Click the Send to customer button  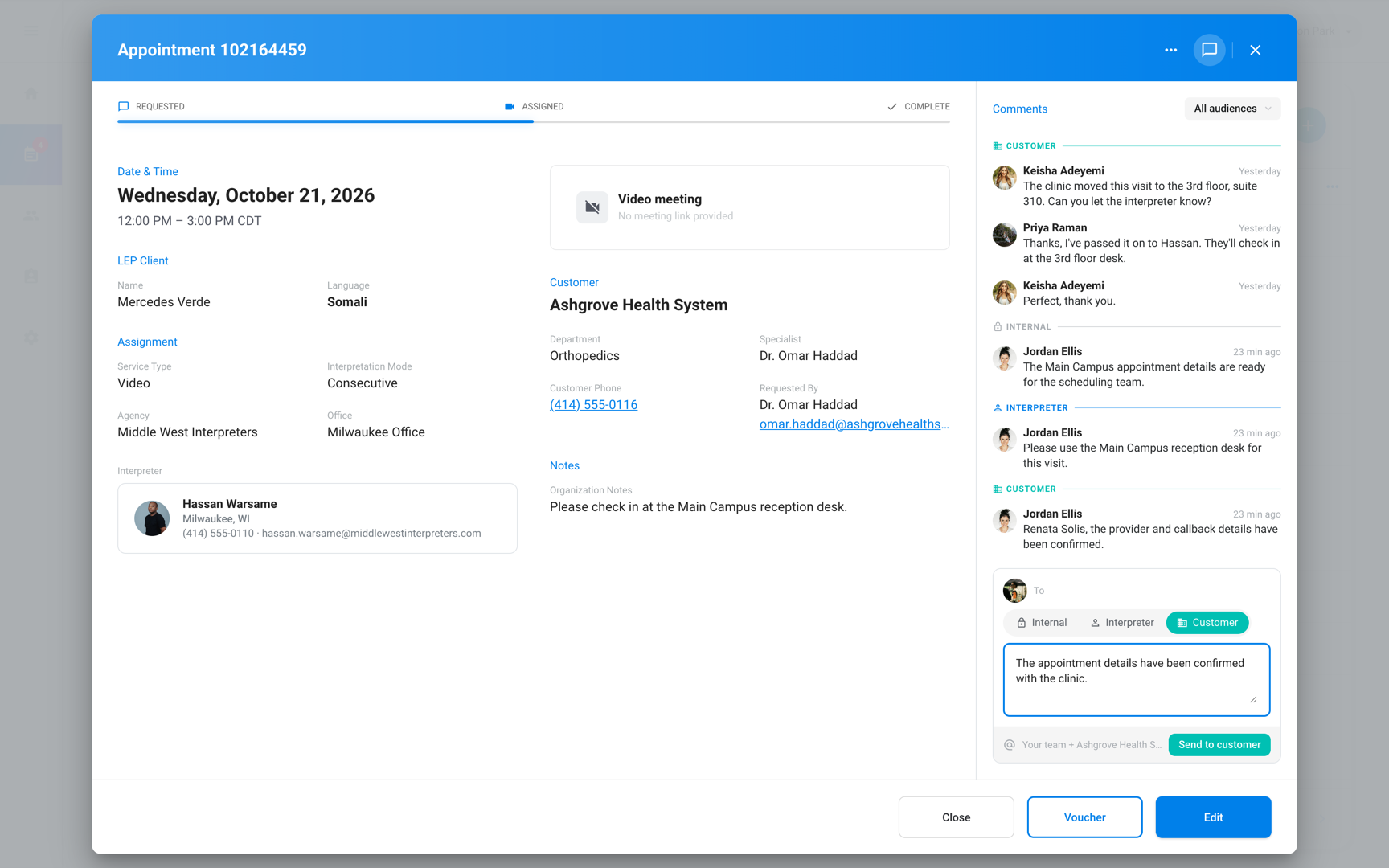(x=1219, y=745)
